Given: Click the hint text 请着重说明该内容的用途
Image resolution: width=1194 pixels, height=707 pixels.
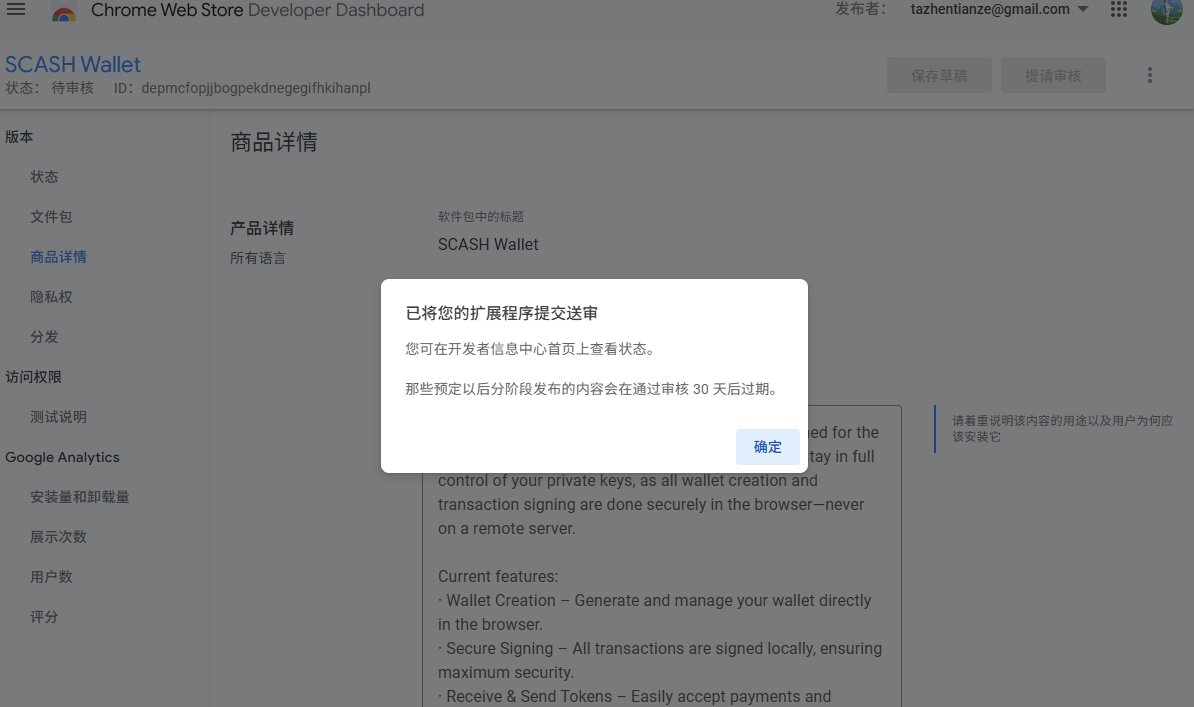Looking at the screenshot, I should [1062, 428].
